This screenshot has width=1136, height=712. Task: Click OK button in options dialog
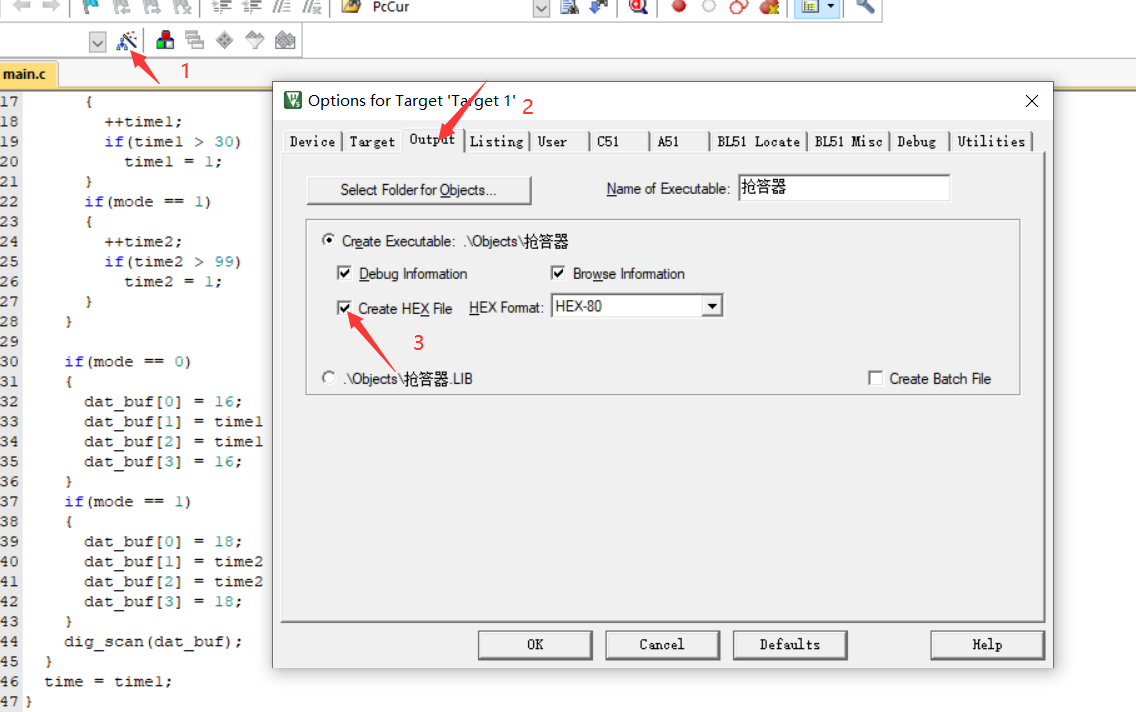pos(535,645)
